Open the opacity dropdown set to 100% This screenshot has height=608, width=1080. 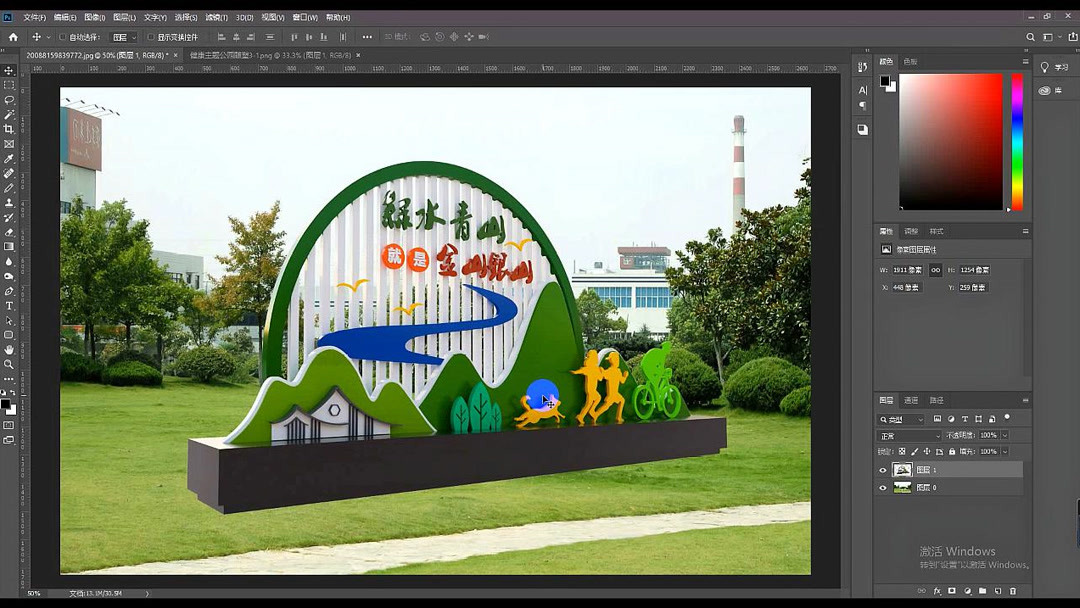1005,436
